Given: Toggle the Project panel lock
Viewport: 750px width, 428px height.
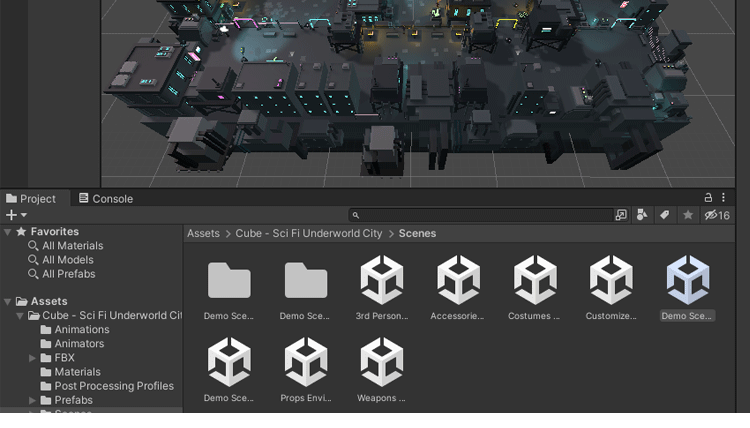Looking at the screenshot, I should coord(709,198).
